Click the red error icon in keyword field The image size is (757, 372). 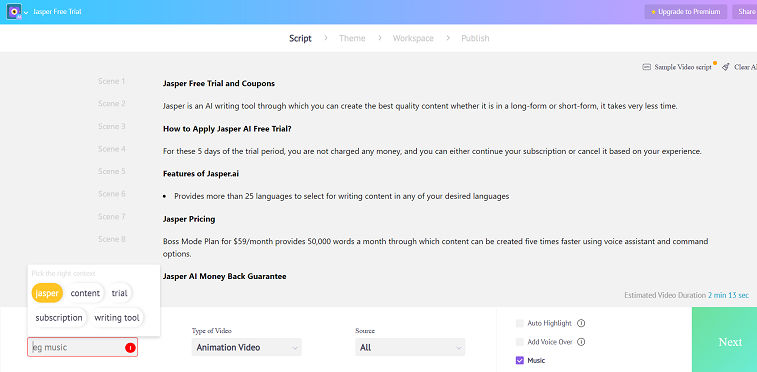[130, 347]
